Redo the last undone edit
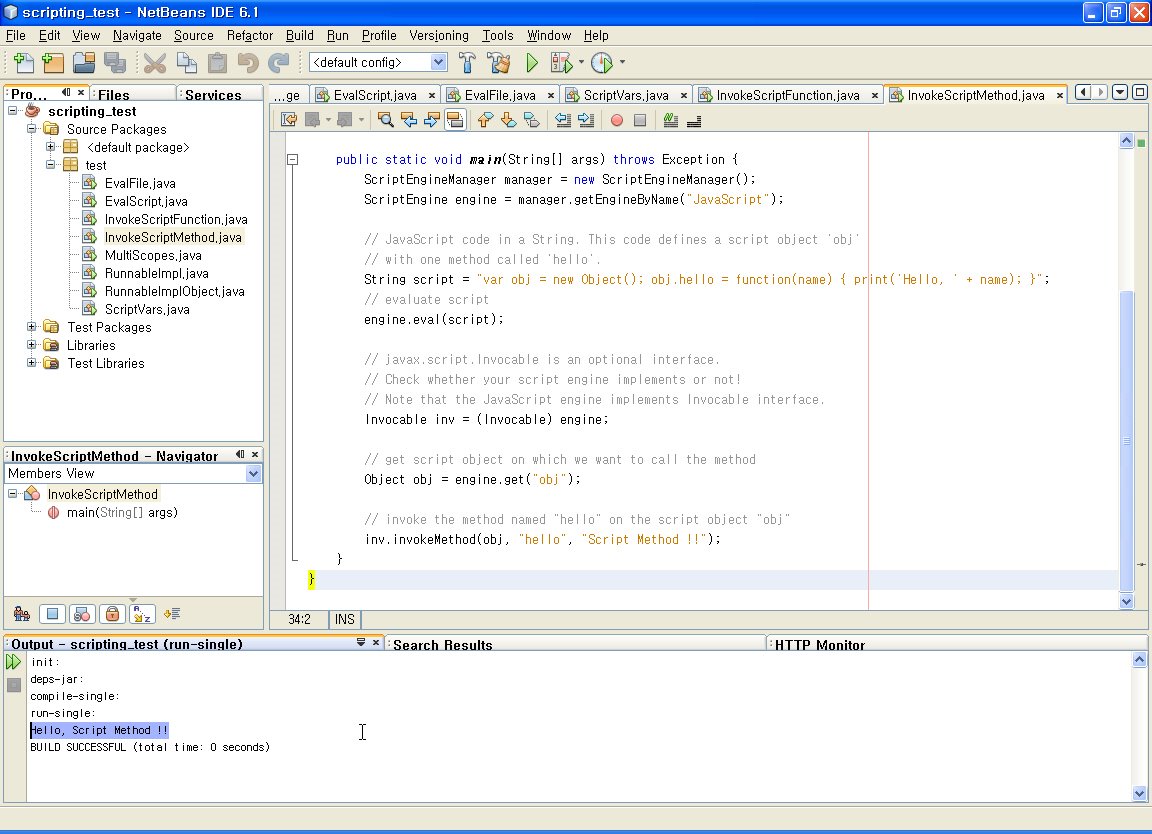Viewport: 1152px width, 834px height. tap(278, 63)
